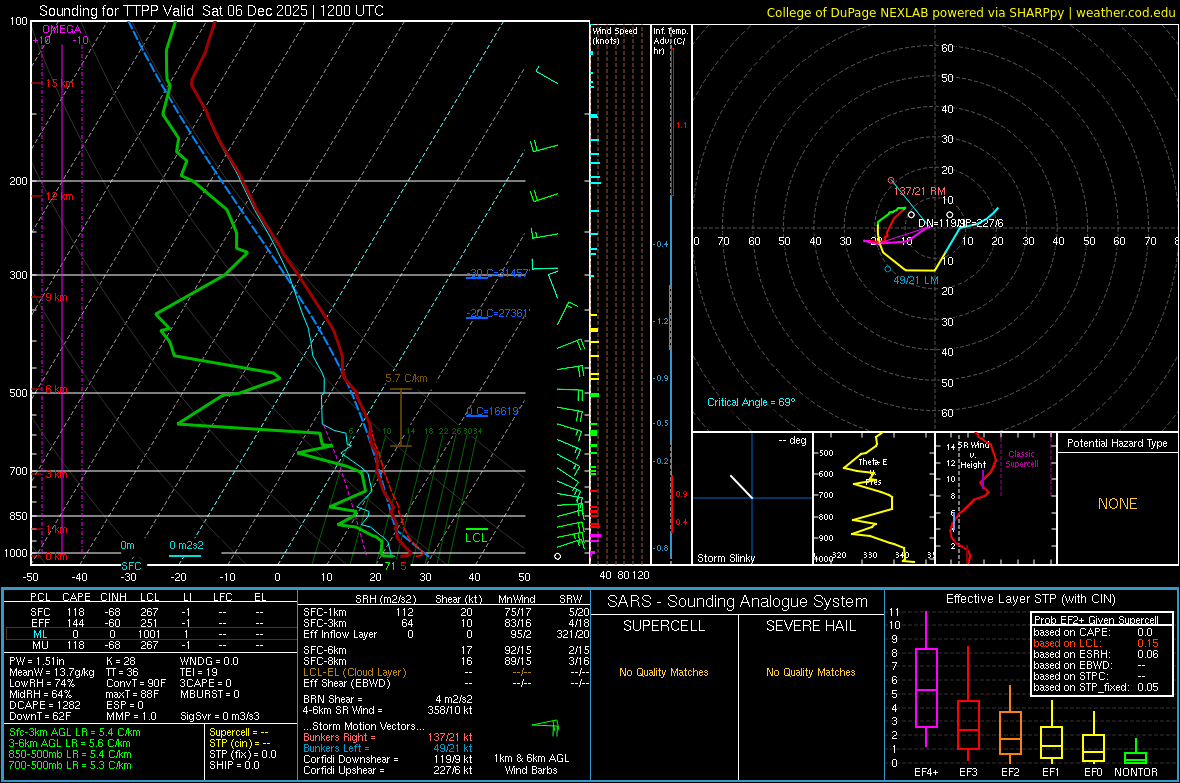Click the red 'based on LCL:' row
The image size is (1180, 783).
pos(1096,643)
